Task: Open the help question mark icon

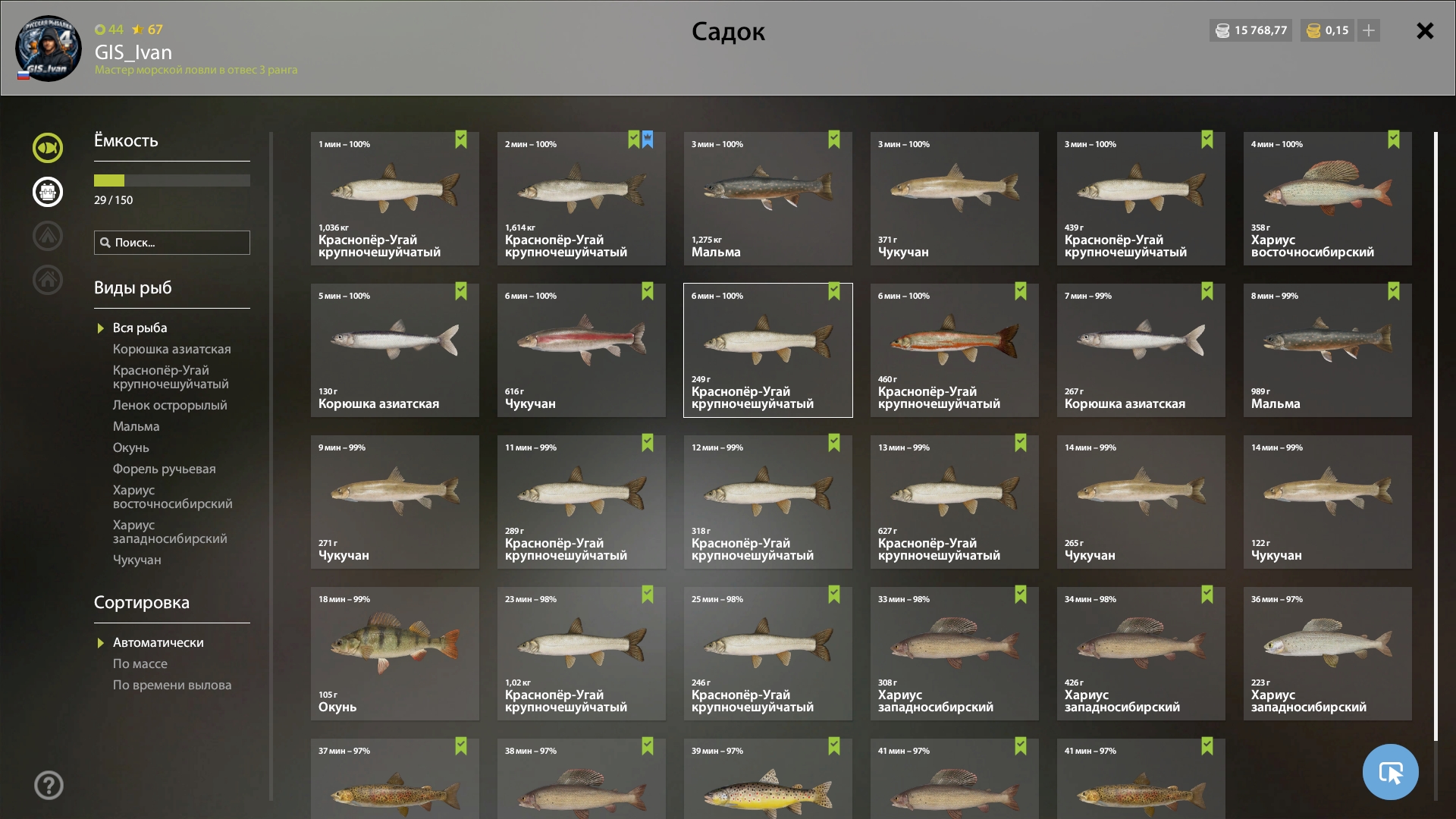Action: pos(49,786)
